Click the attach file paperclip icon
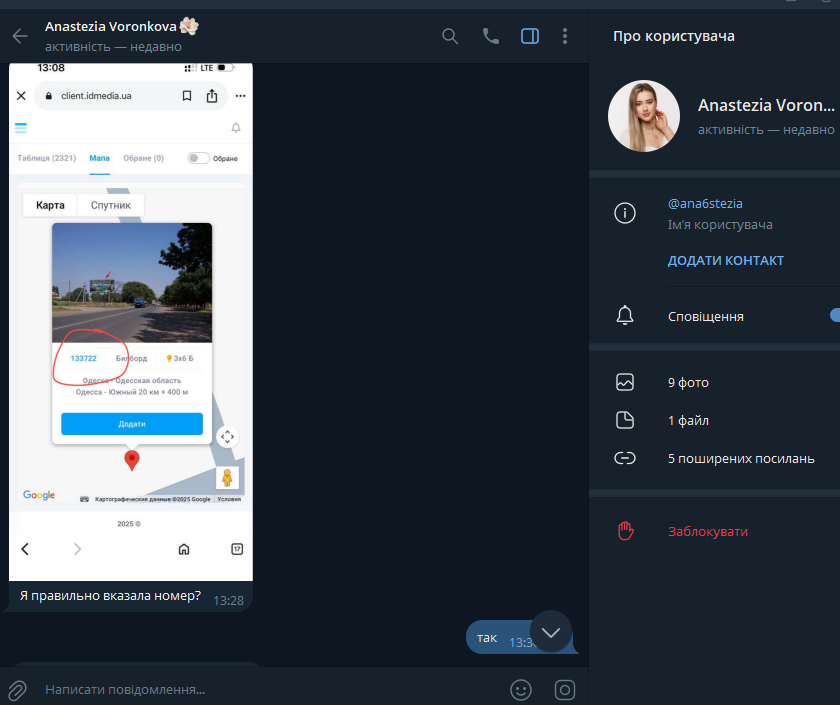 click(x=17, y=690)
